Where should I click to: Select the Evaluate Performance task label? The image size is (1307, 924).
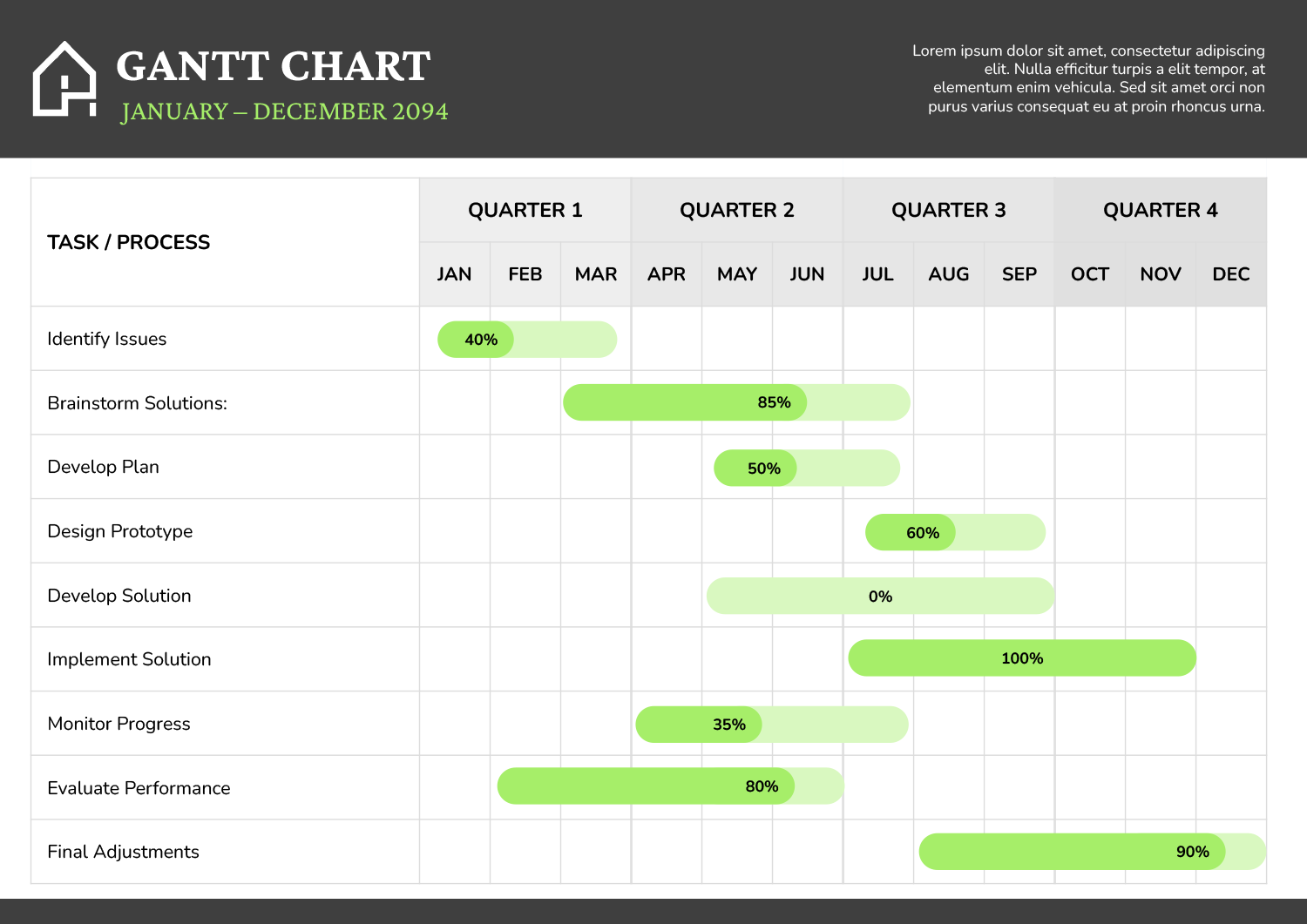coord(139,788)
